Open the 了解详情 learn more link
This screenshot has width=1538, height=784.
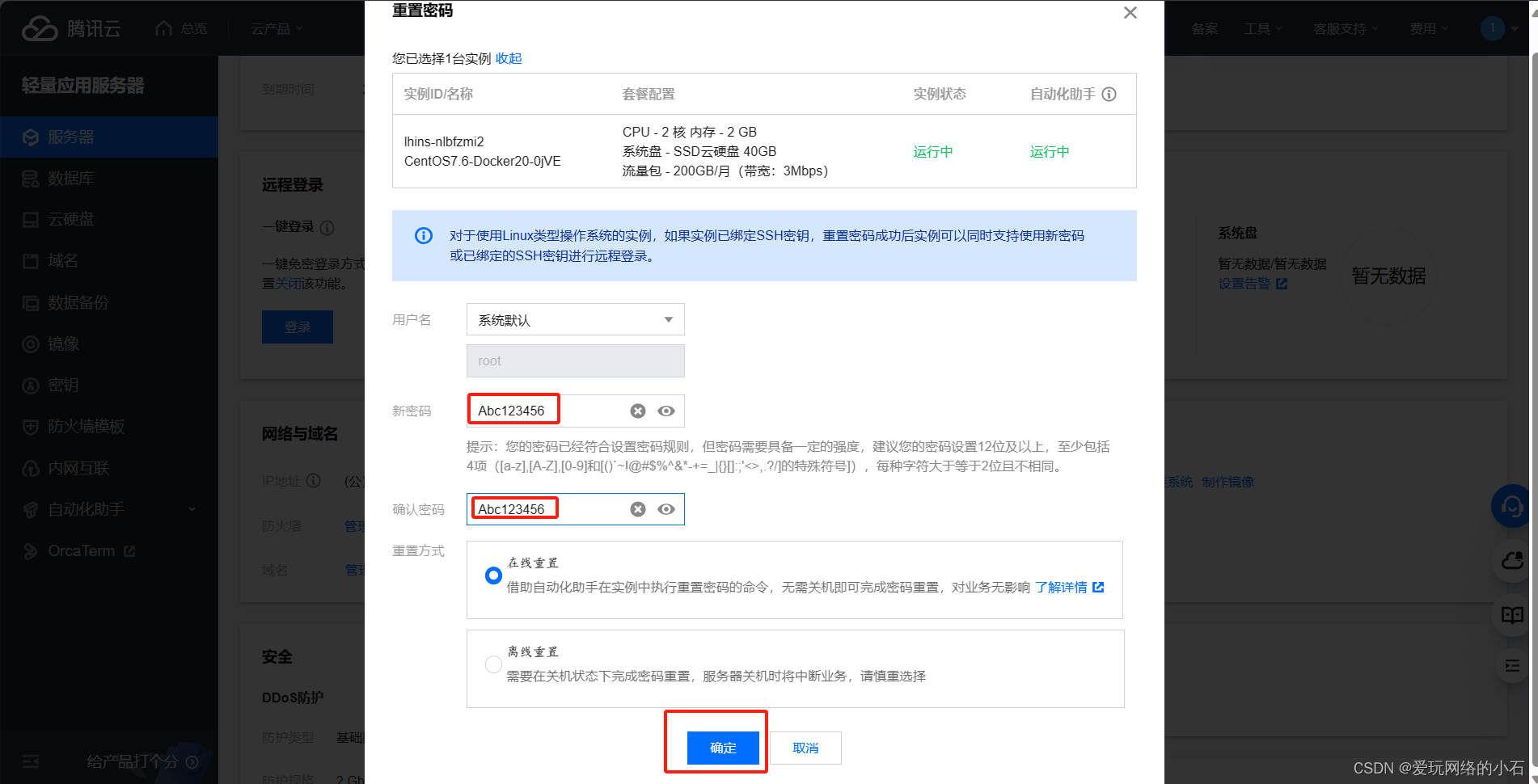point(1070,587)
